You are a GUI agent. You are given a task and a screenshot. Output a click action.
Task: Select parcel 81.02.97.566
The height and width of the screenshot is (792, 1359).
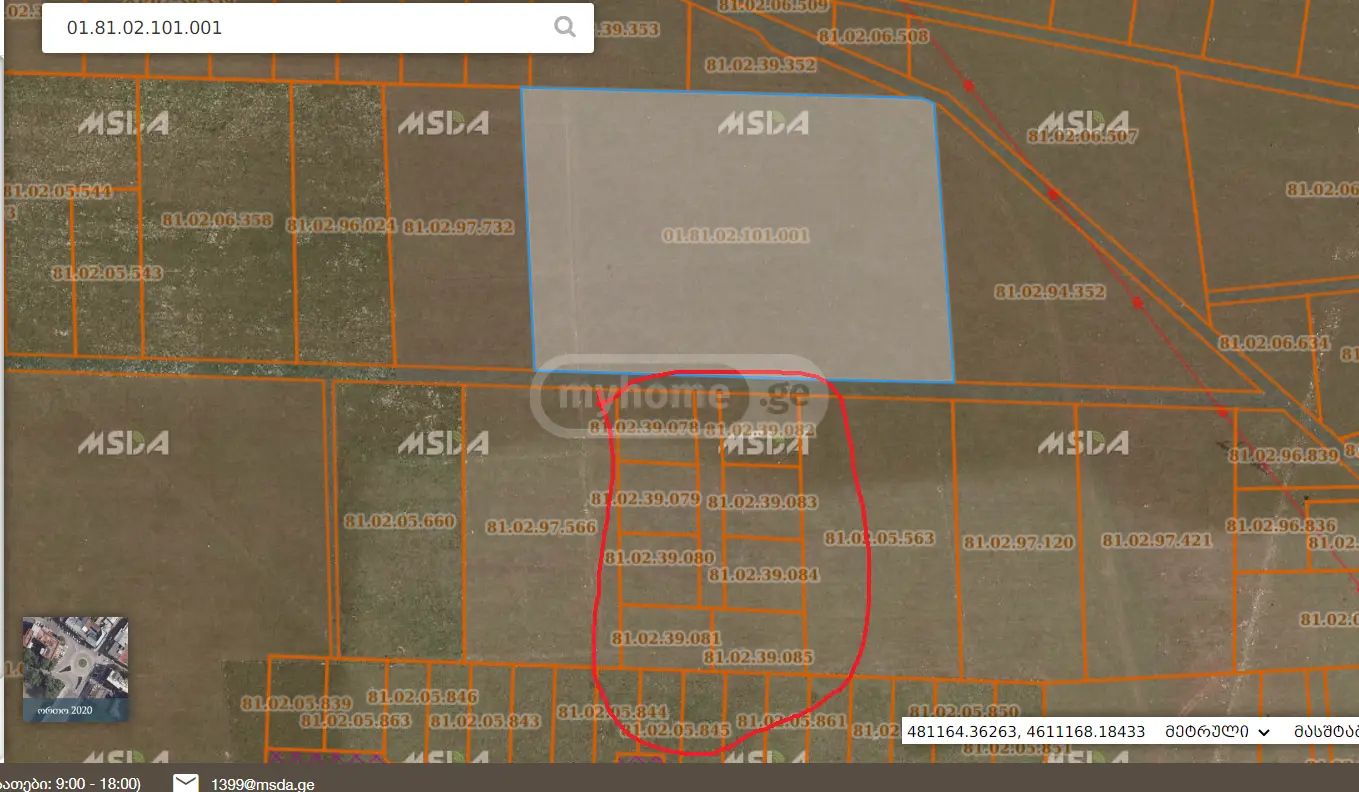tap(541, 527)
